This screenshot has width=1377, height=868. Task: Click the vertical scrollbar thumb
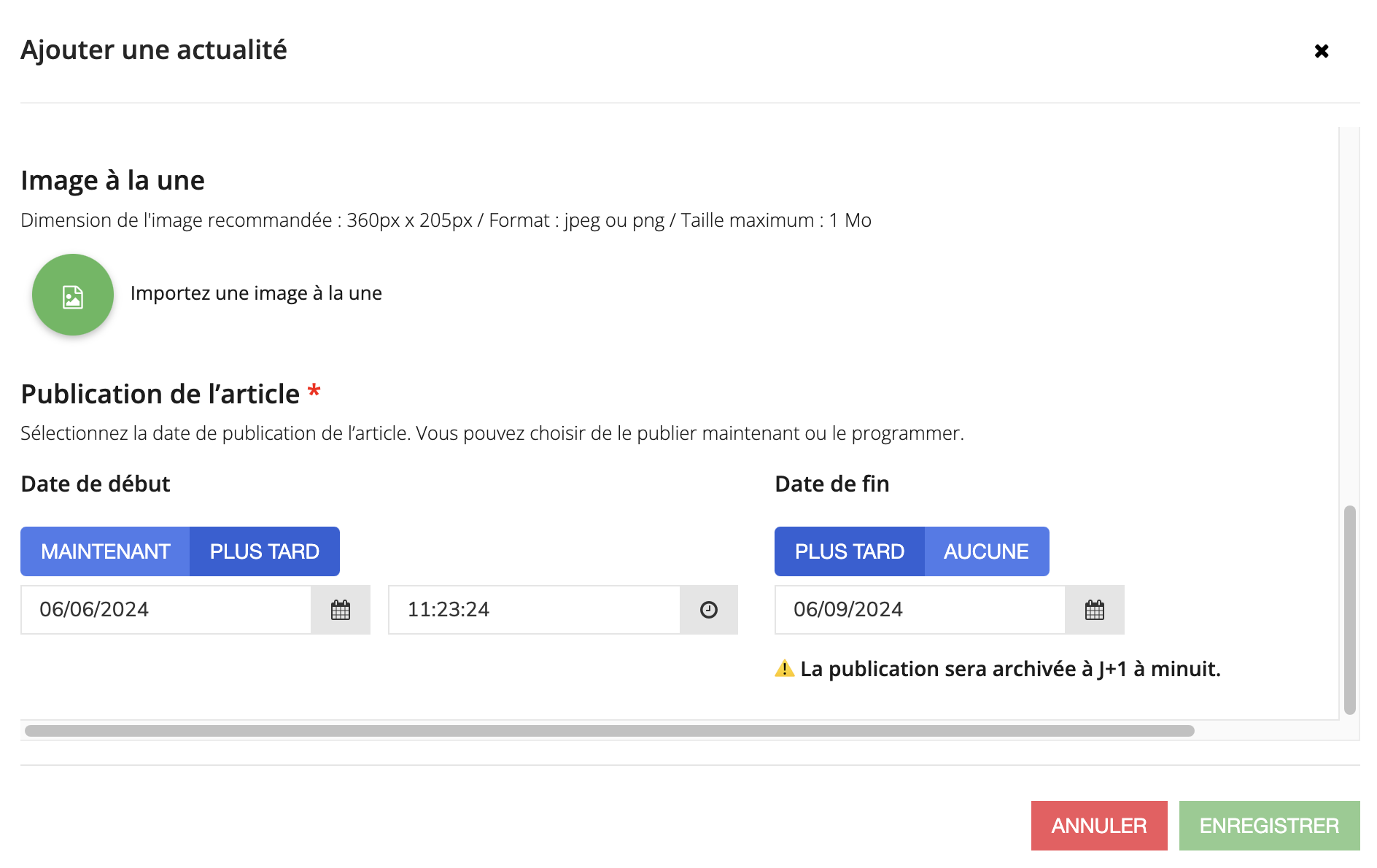[x=1349, y=609]
